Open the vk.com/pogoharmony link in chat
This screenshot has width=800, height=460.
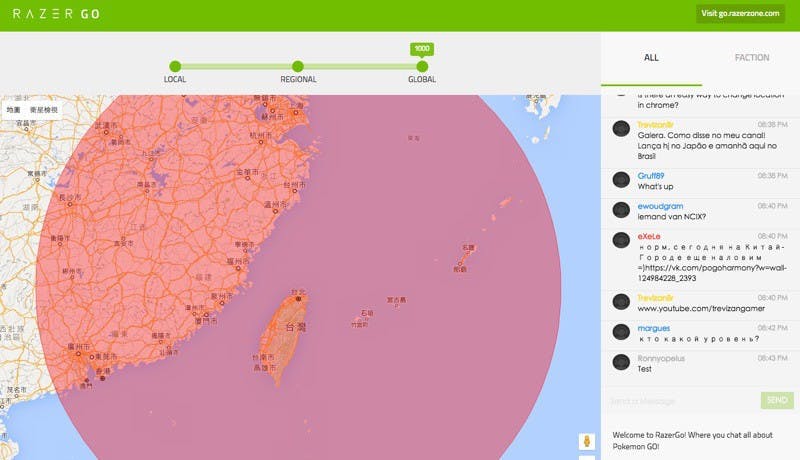tap(712, 273)
